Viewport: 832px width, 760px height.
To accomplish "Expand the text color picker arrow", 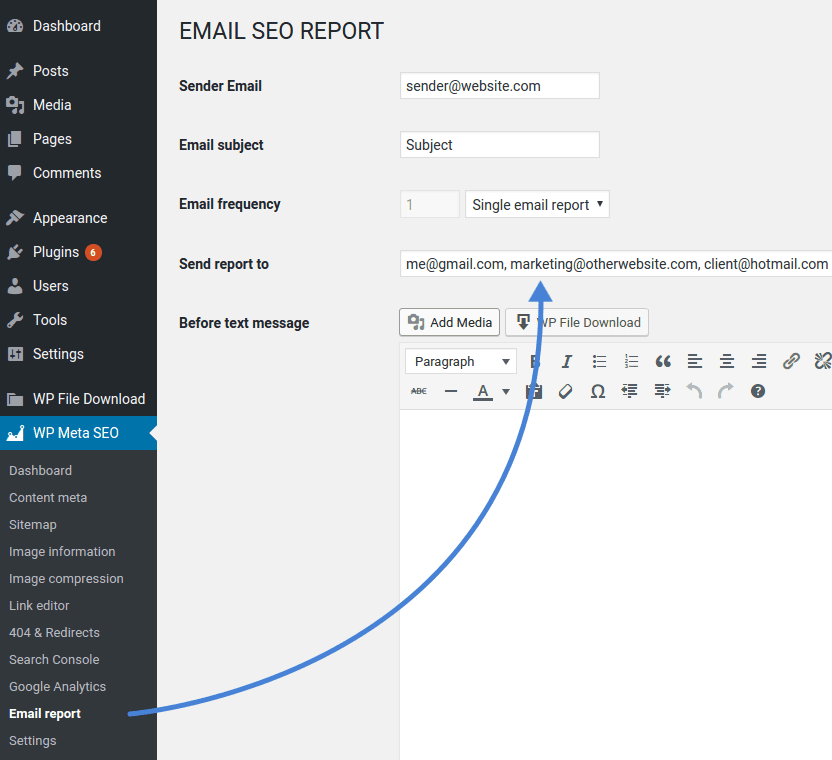I will click(506, 391).
